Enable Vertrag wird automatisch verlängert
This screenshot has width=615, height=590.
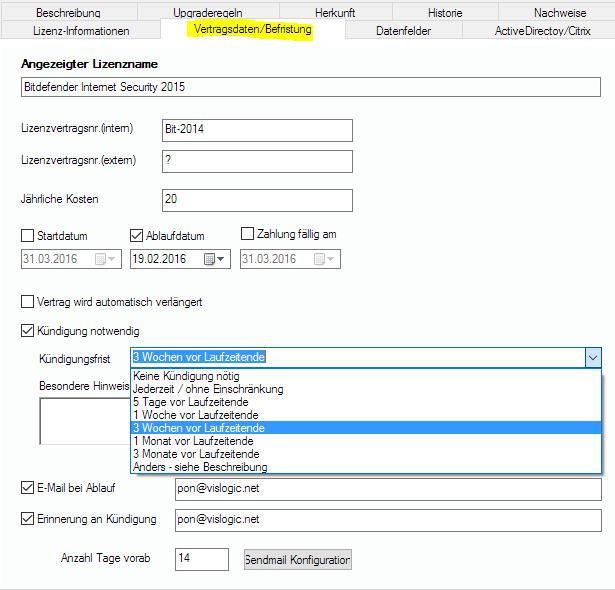(27, 302)
